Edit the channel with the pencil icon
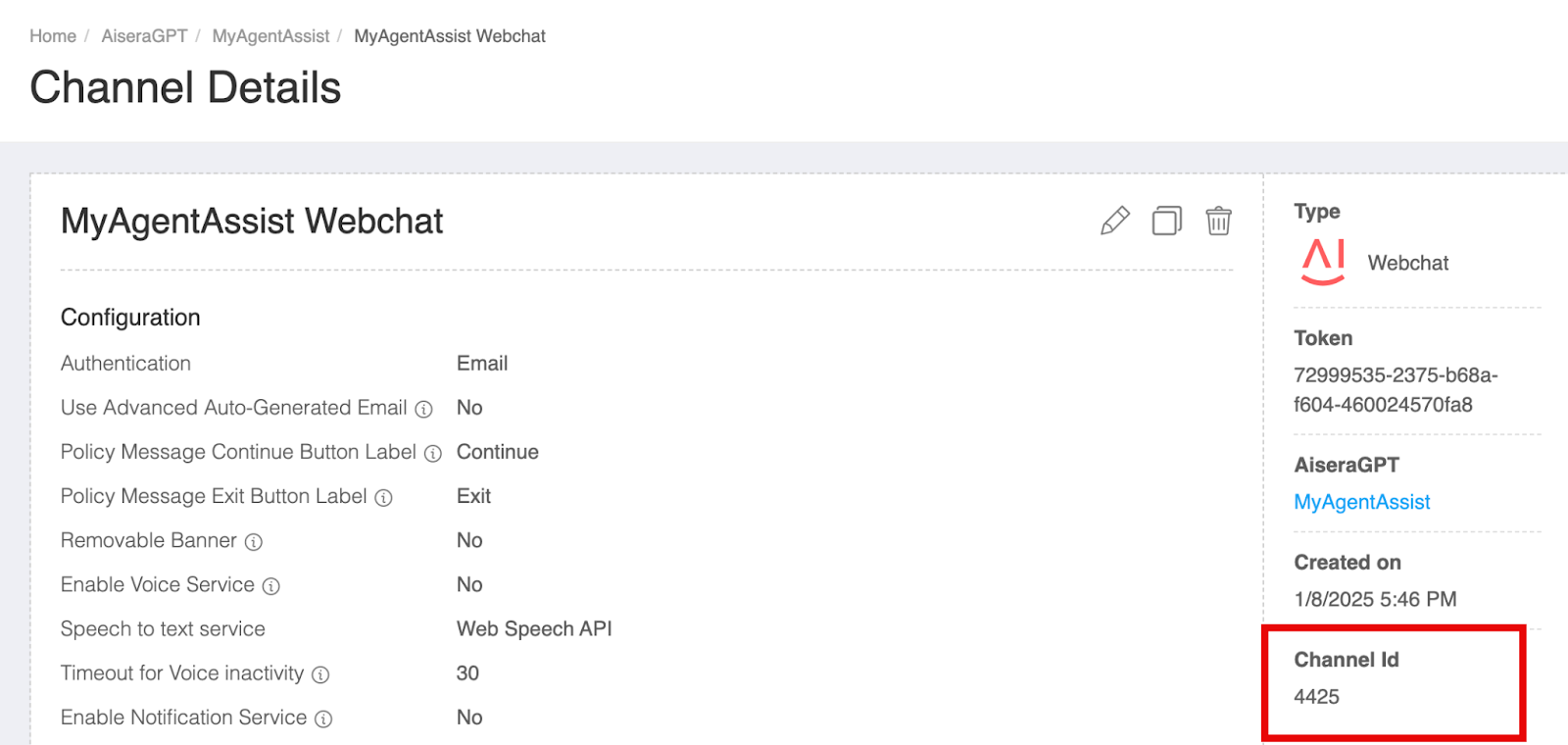Image resolution: width=1568 pixels, height=745 pixels. coord(1115,221)
